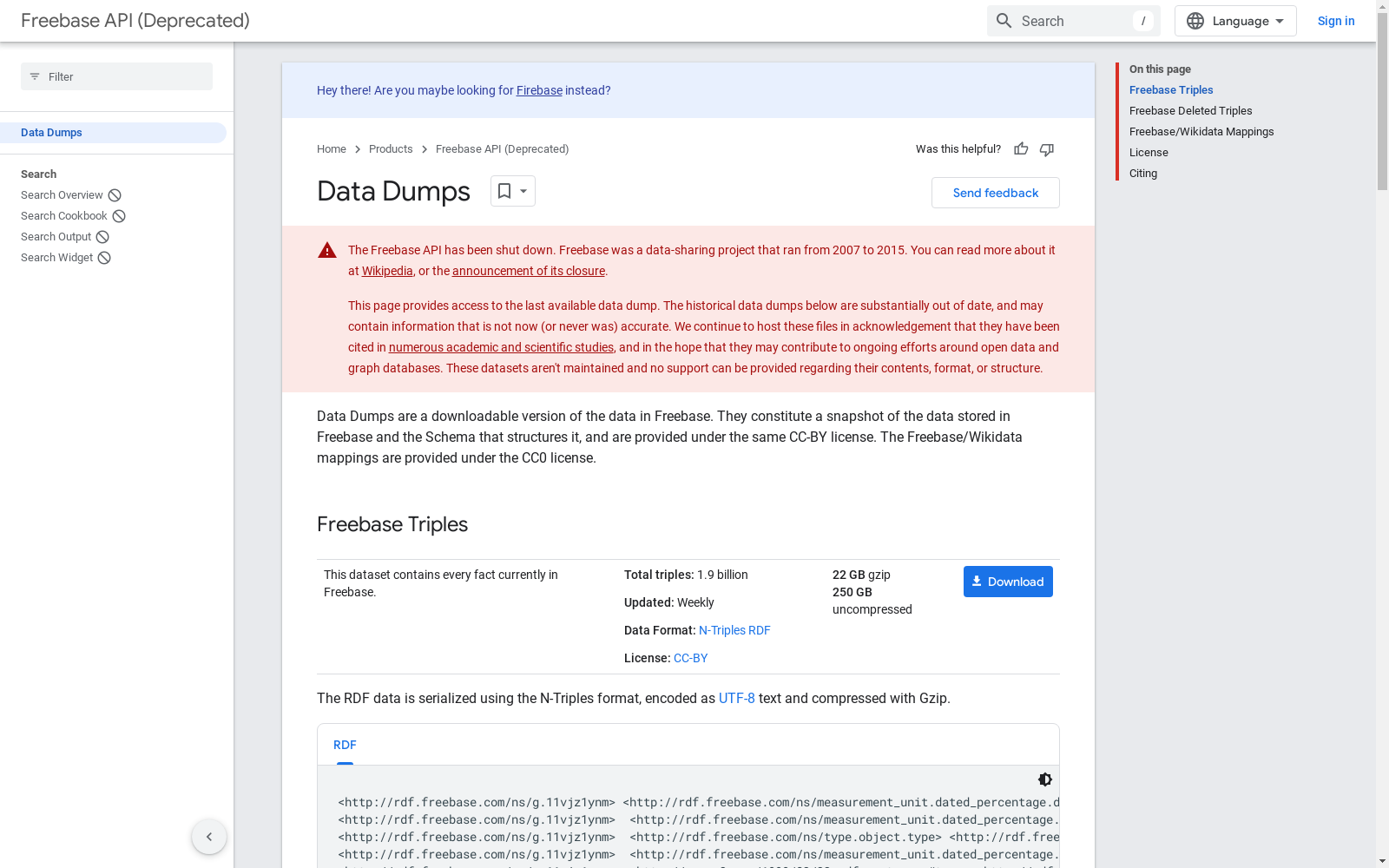1389x868 pixels.
Task: Go to Home breadcrumb
Action: [332, 149]
